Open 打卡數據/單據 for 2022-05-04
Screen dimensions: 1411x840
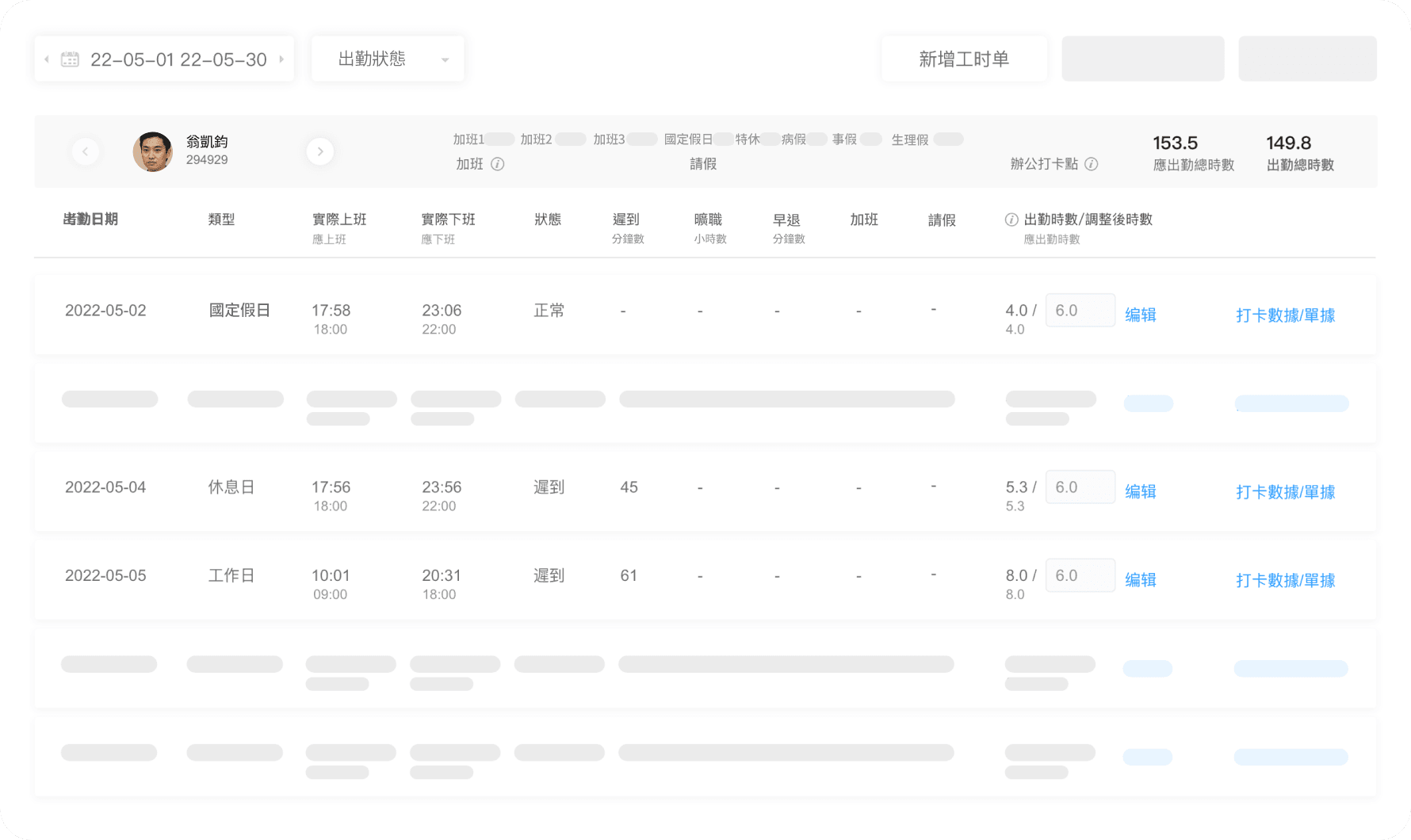1286,492
